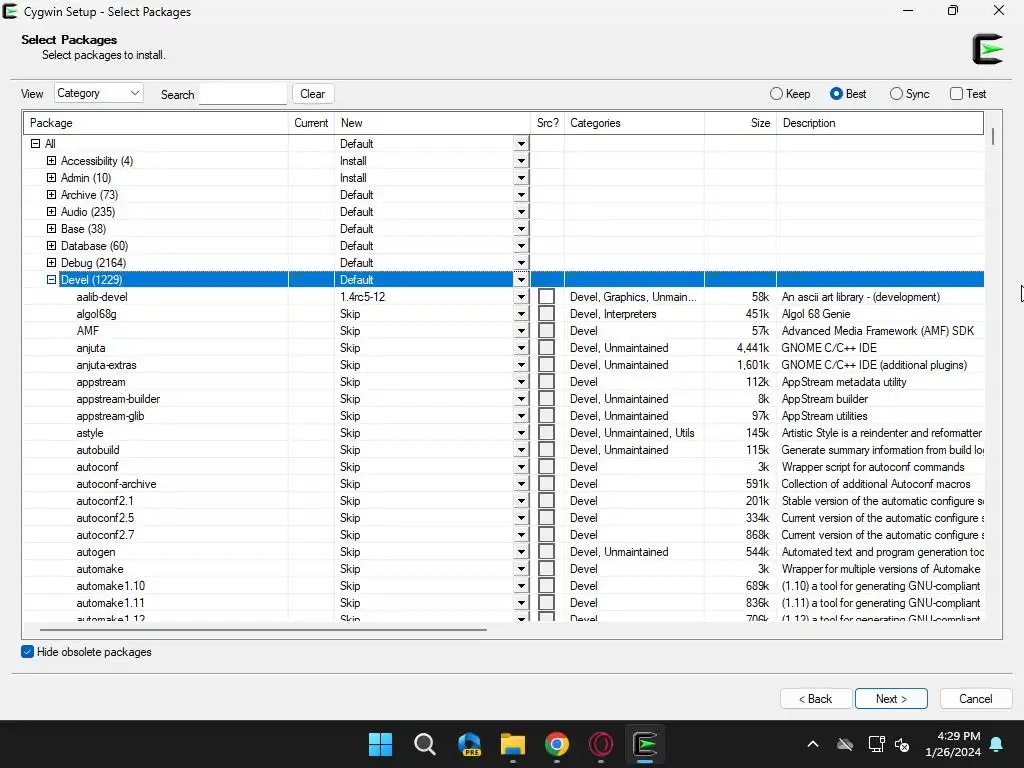Click the Src? column header
Viewport: 1024px width, 768px height.
click(x=547, y=123)
